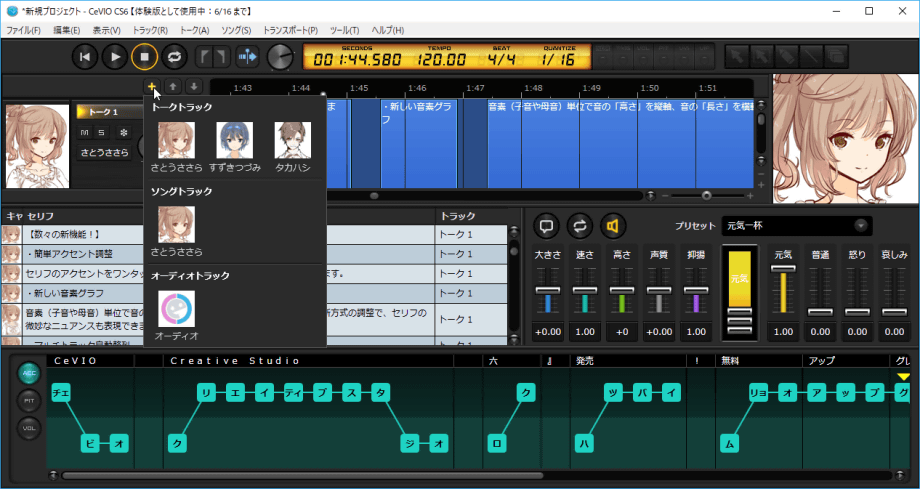Select row ・新しい音素グラフ in line list
Image resolution: width=920 pixels, height=489 pixels.
(x=253, y=293)
